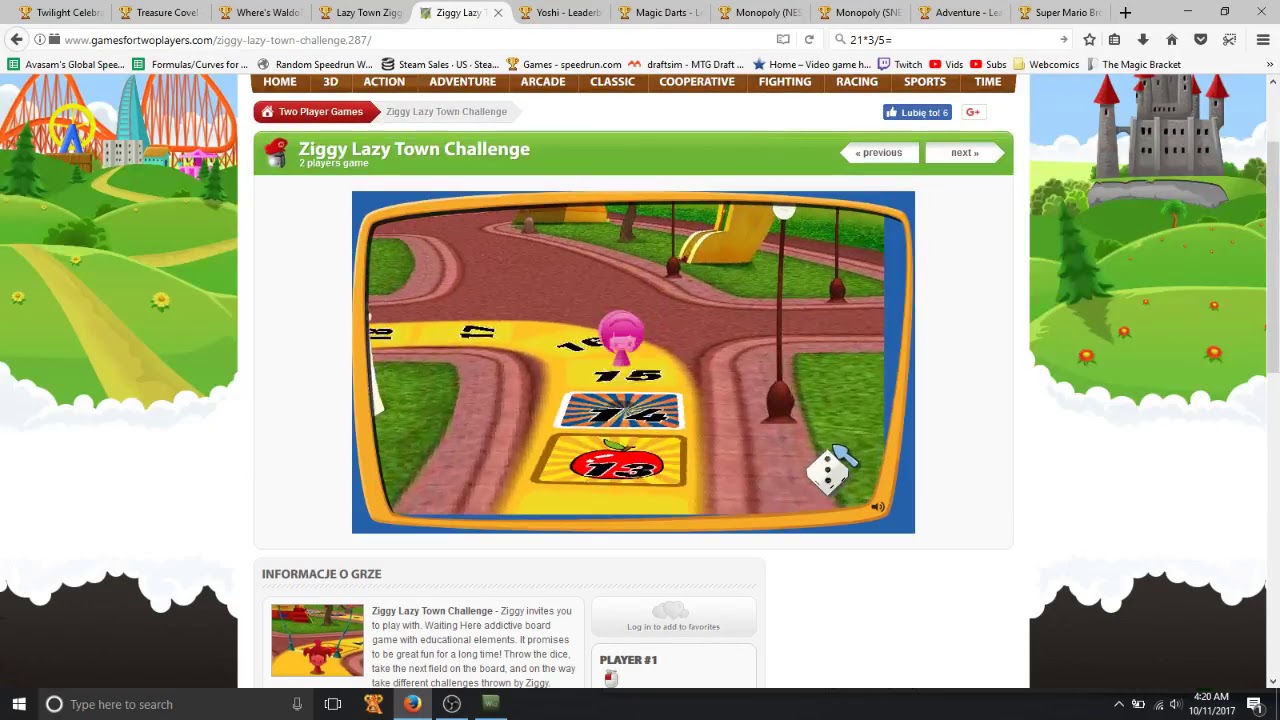Open the FIGHTING games category

tap(785, 82)
